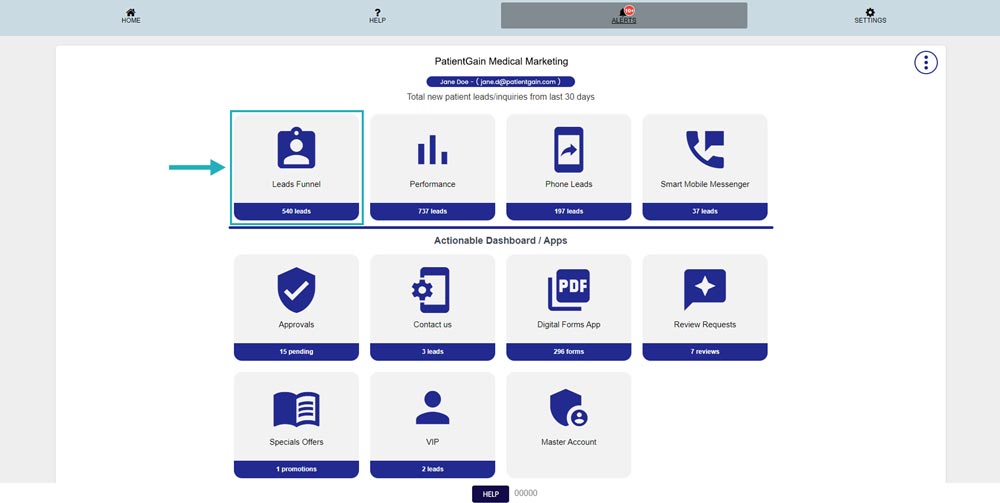Click the 2 leads bar under VIP
This screenshot has height=503, width=1000.
pos(432,469)
